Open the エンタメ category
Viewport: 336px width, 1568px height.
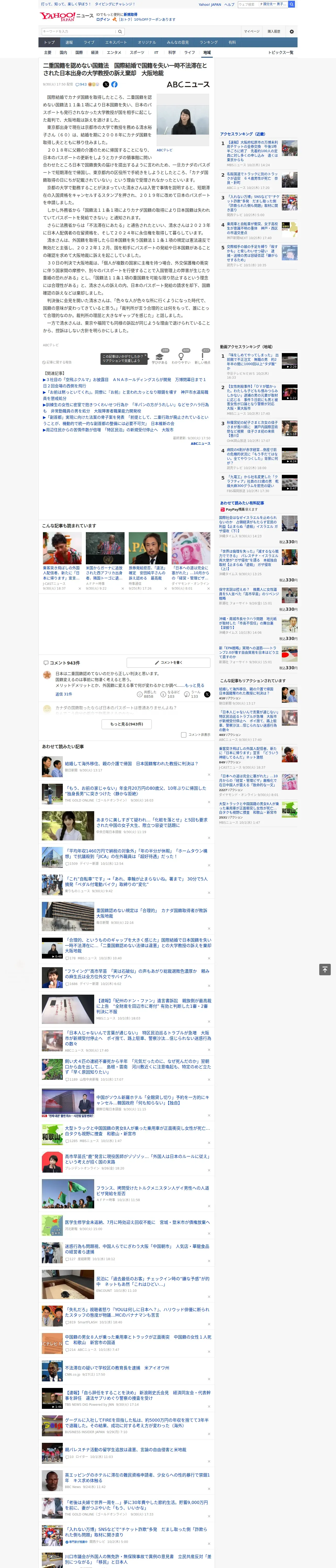tap(114, 52)
